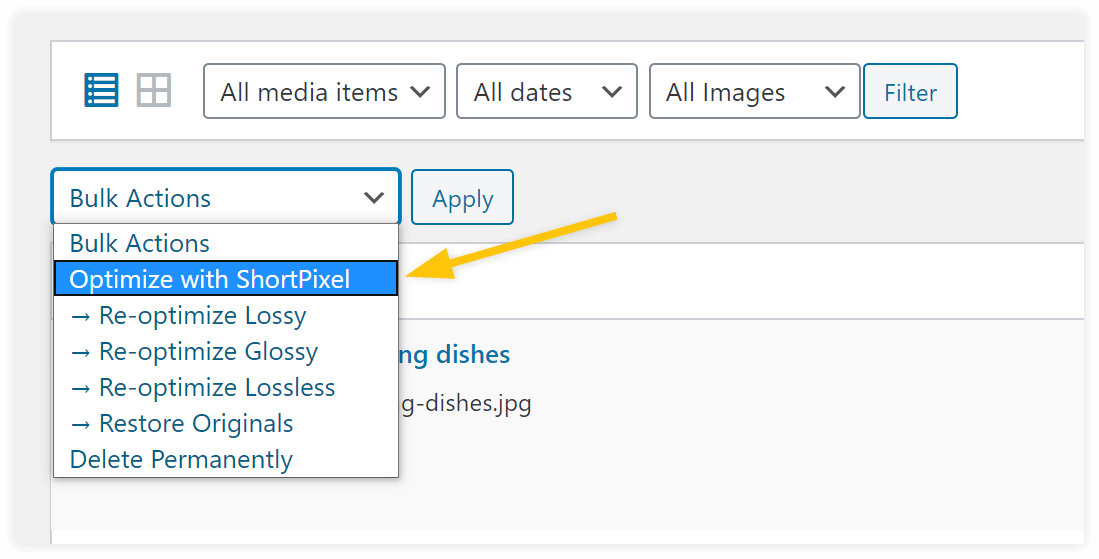The image size is (1099, 559).
Task: Choose Bulk Actions option in list
Action: pyautogui.click(x=226, y=243)
